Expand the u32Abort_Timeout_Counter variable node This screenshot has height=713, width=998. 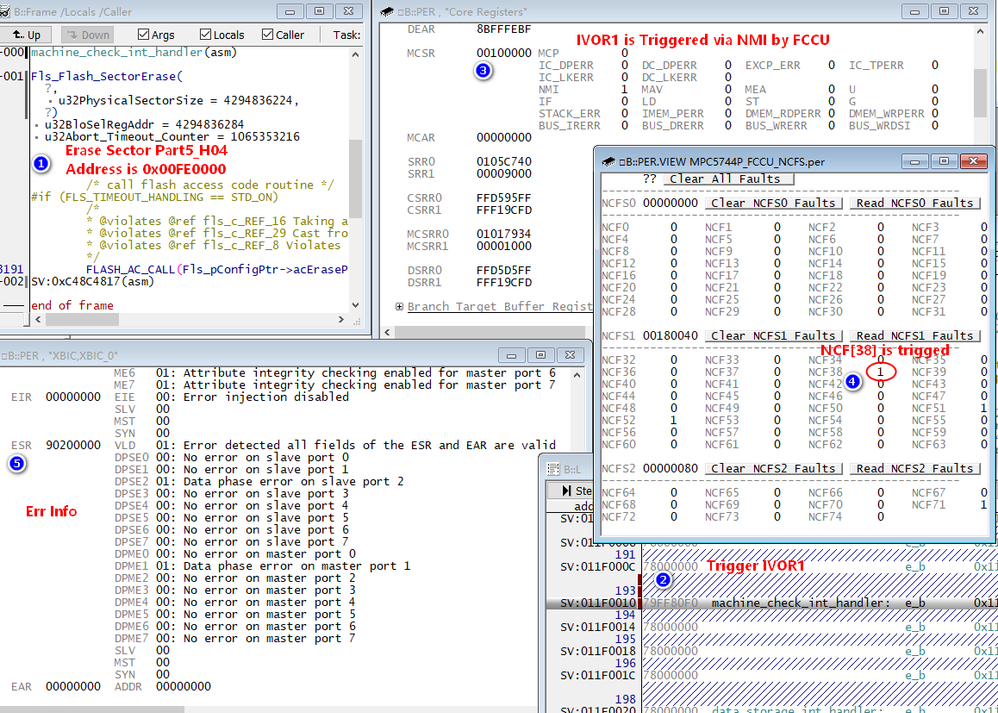[x=37, y=137]
